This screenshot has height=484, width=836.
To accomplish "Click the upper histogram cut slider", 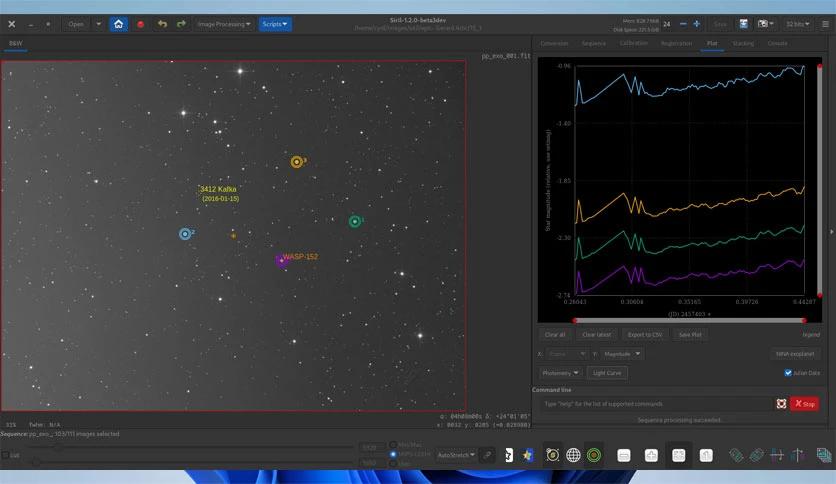I will (192, 449).
